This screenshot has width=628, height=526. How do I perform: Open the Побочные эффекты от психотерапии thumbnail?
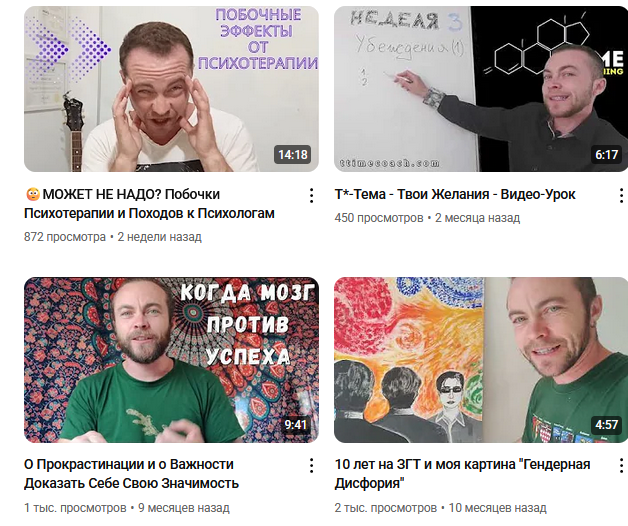pyautogui.click(x=171, y=89)
